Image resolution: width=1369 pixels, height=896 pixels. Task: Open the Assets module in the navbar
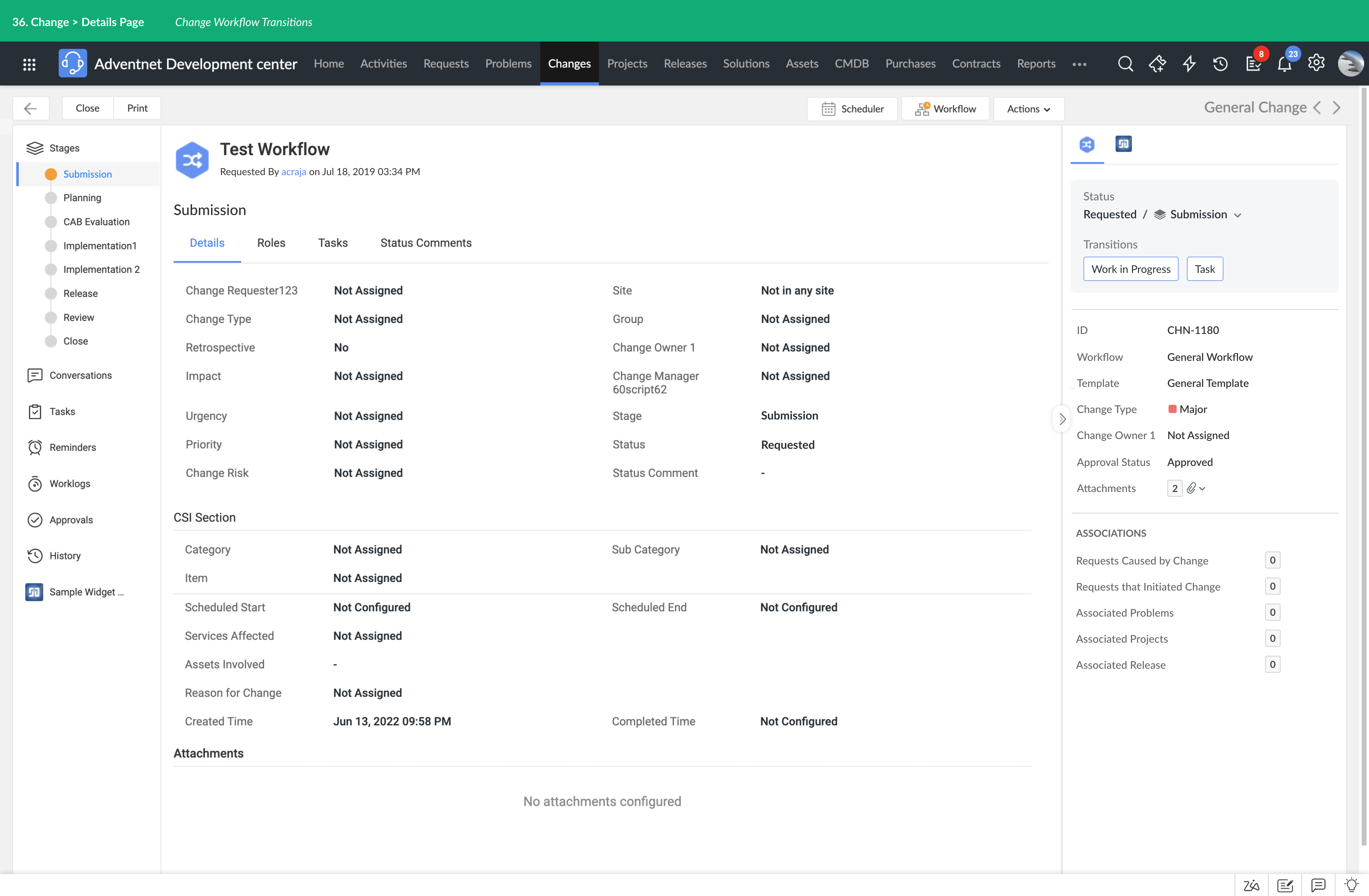pos(802,64)
